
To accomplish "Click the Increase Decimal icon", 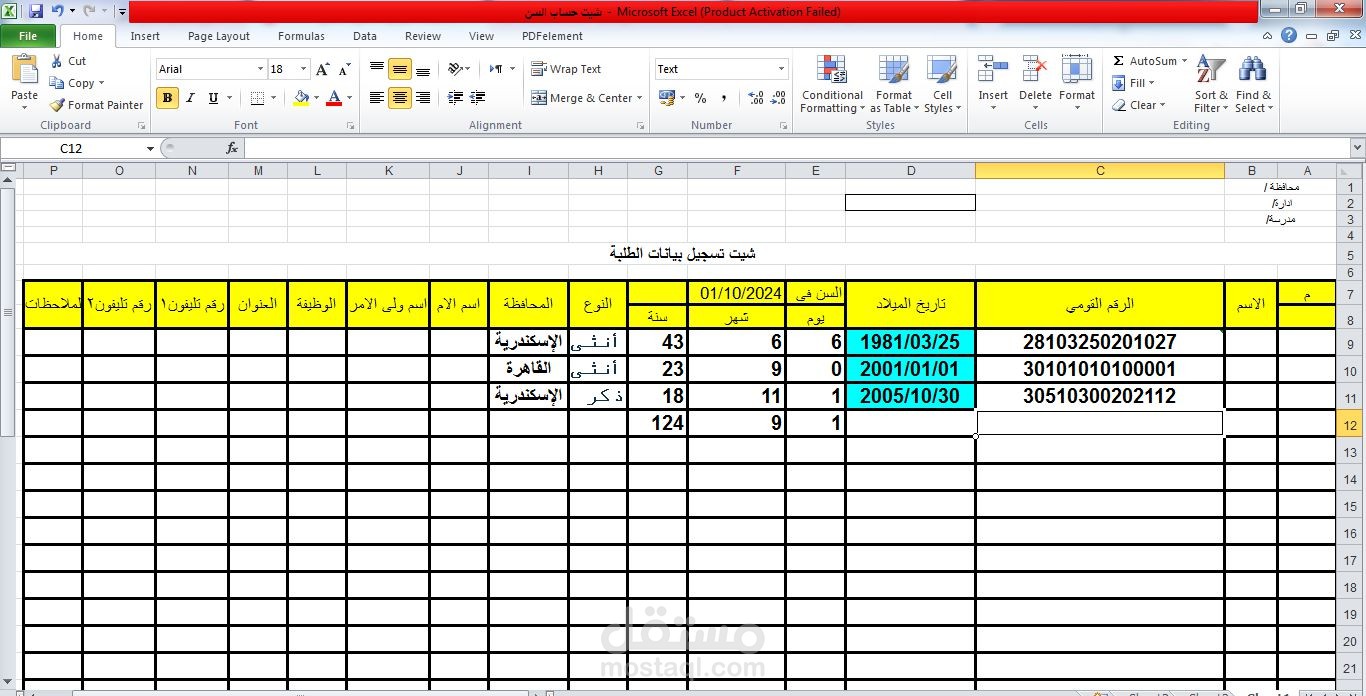I will [756, 97].
